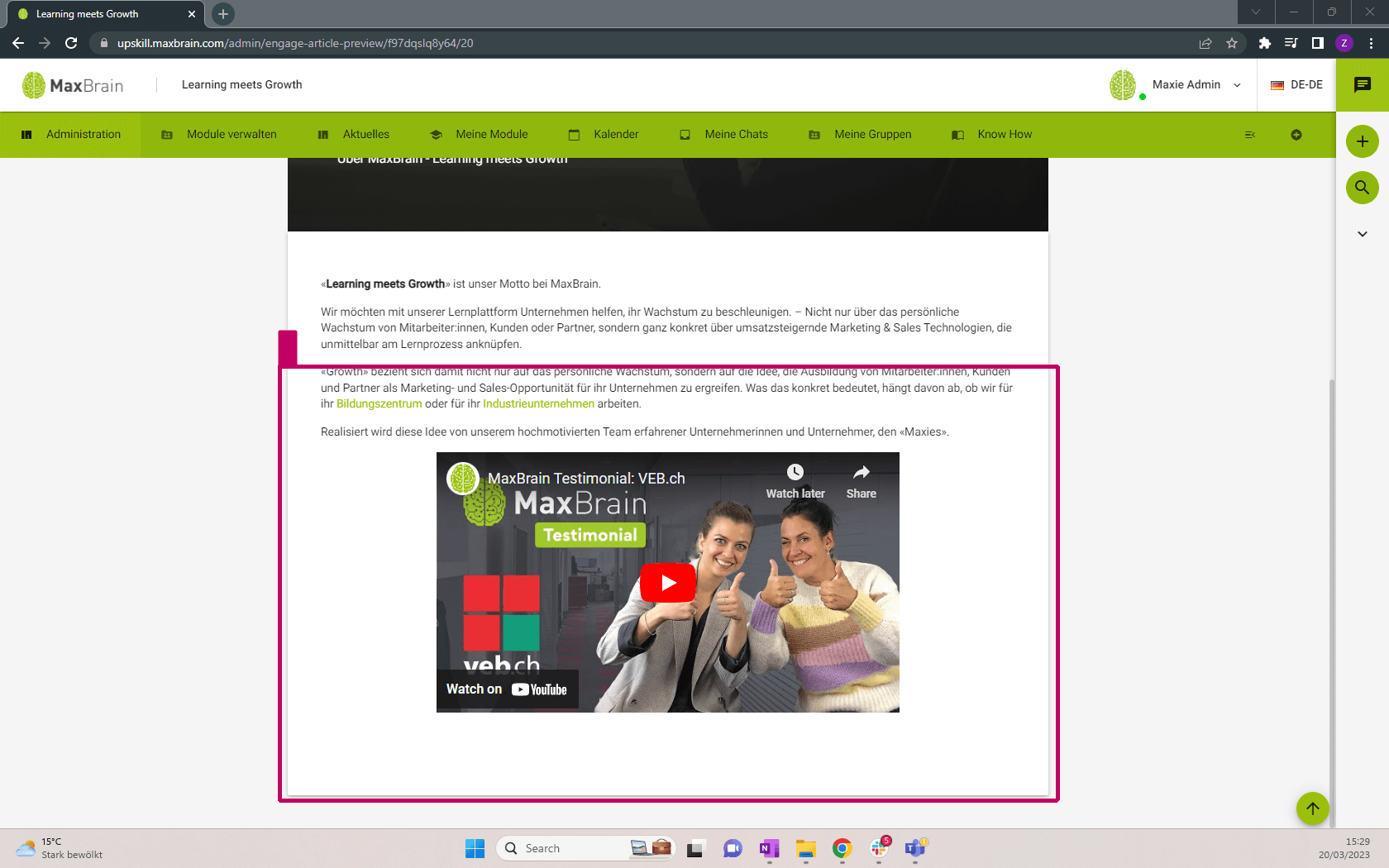
Task: Play the MaxBrain Testimonial video
Action: (x=668, y=583)
